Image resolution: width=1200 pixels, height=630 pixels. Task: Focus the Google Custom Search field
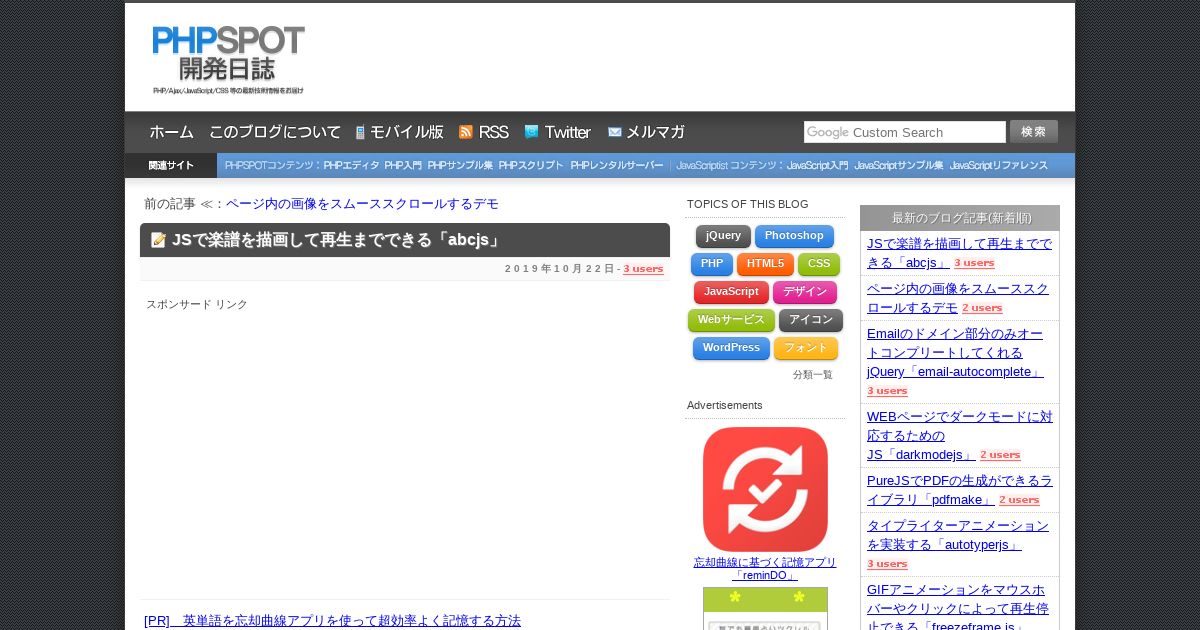click(905, 132)
